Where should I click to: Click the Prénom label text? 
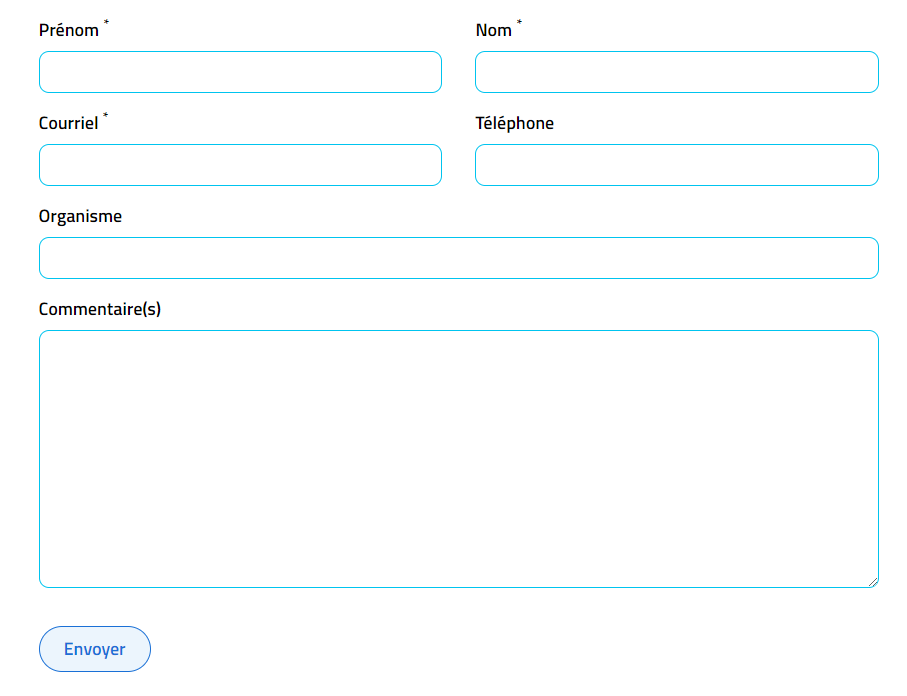pos(69,30)
